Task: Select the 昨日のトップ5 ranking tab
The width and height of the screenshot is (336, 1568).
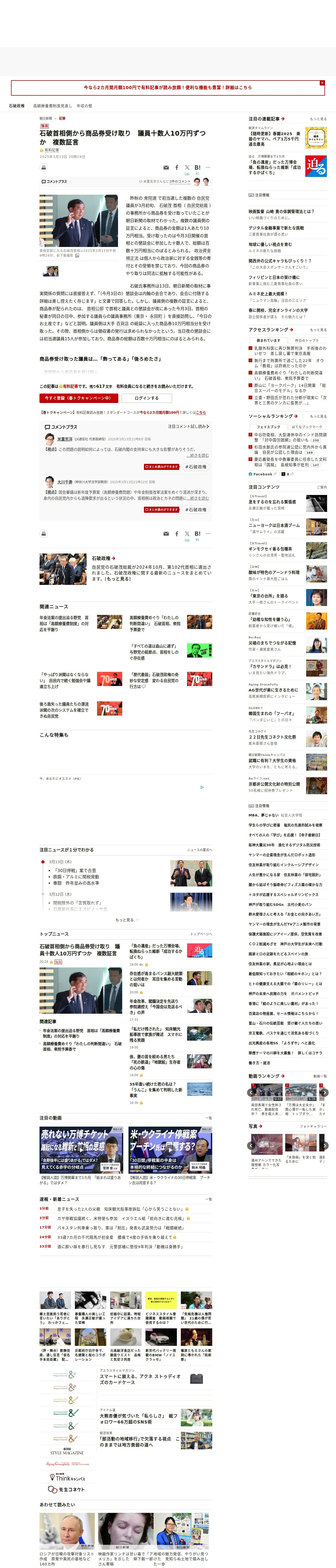Action: [307, 340]
